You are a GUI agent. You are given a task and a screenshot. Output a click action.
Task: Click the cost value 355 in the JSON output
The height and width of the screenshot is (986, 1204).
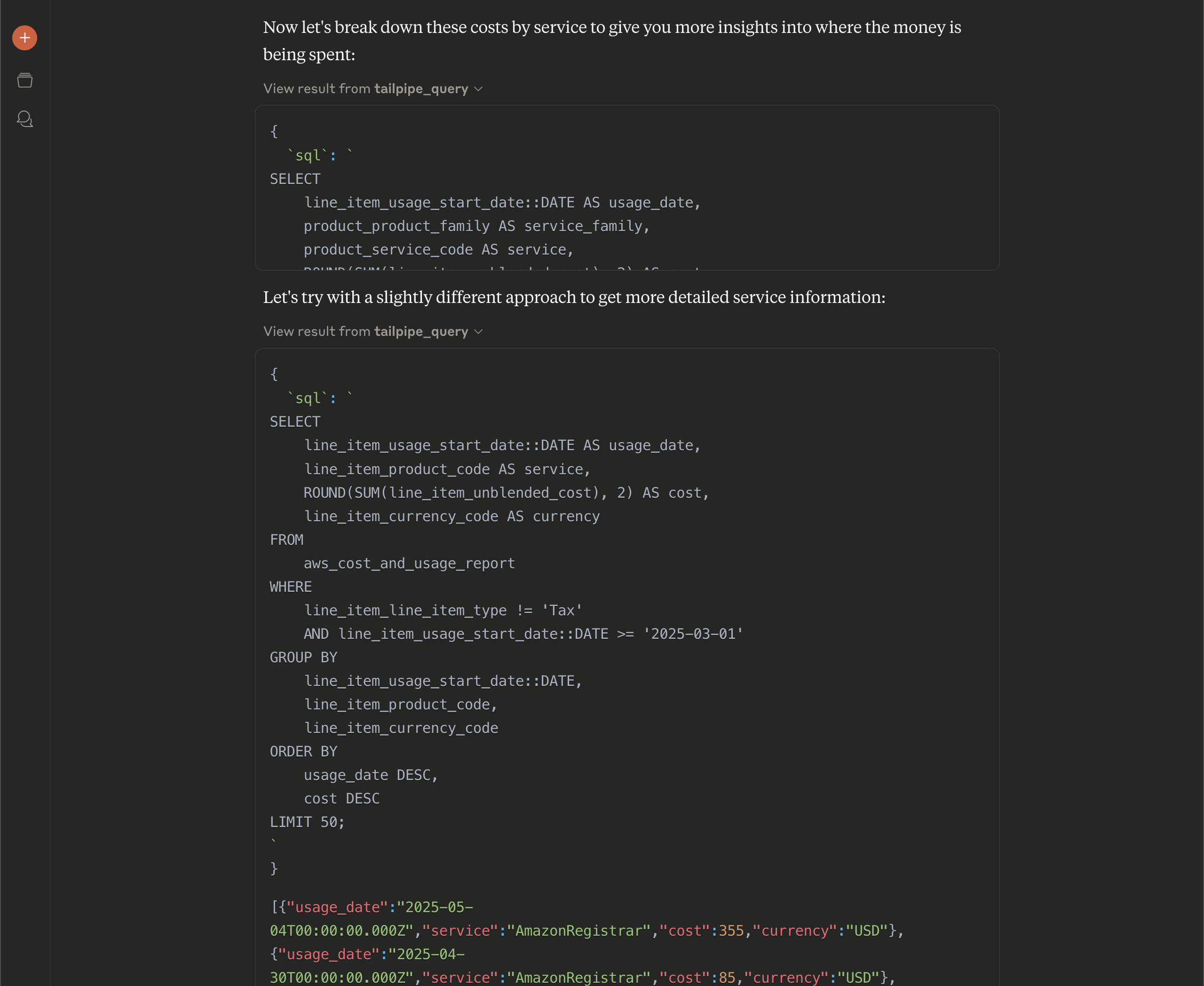(x=731, y=931)
